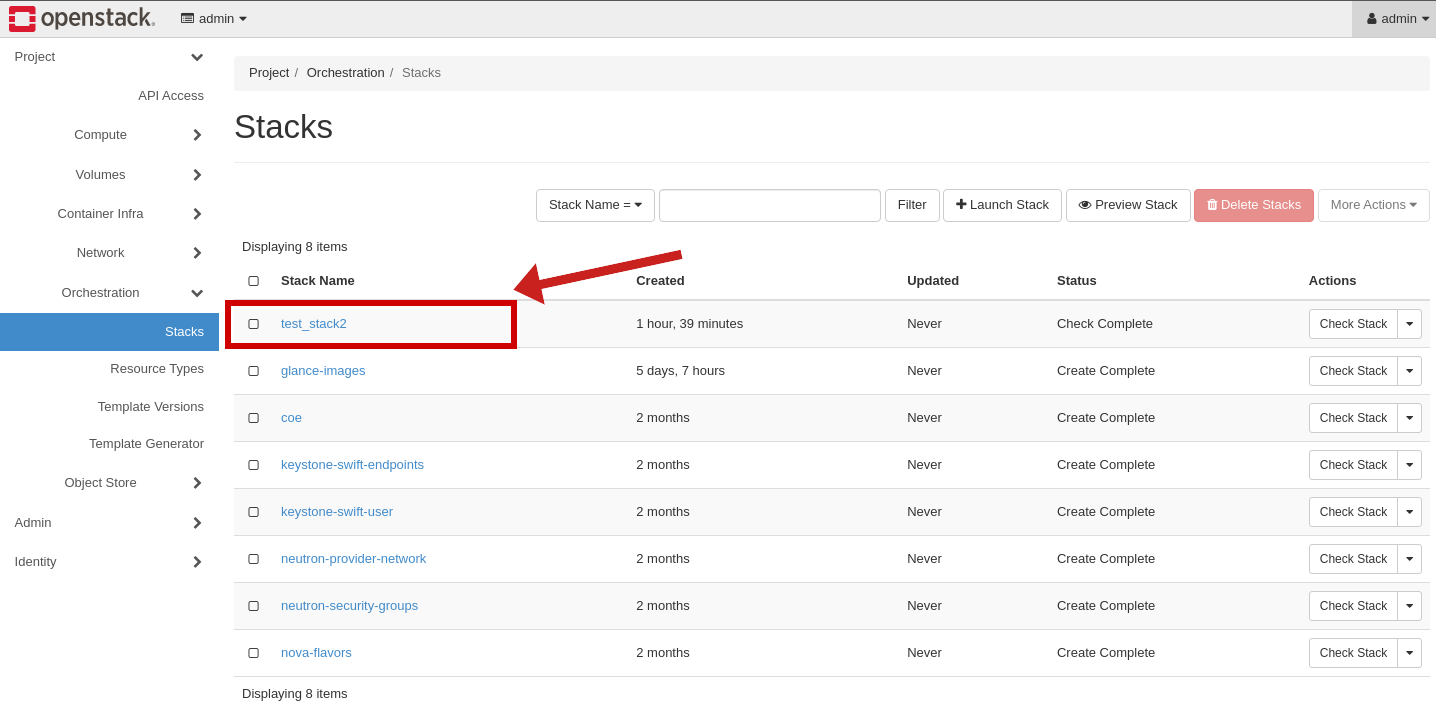
Task: Open the admin user menu
Action: [1397, 18]
